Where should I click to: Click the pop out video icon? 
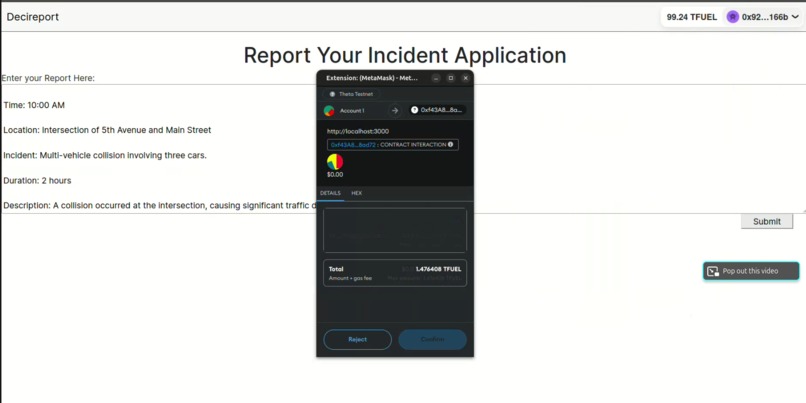(x=712, y=271)
